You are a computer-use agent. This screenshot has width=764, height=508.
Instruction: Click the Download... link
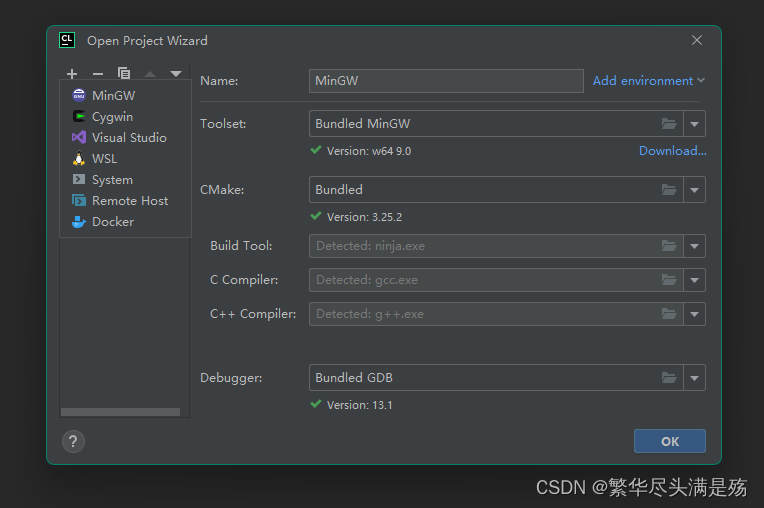coord(672,151)
